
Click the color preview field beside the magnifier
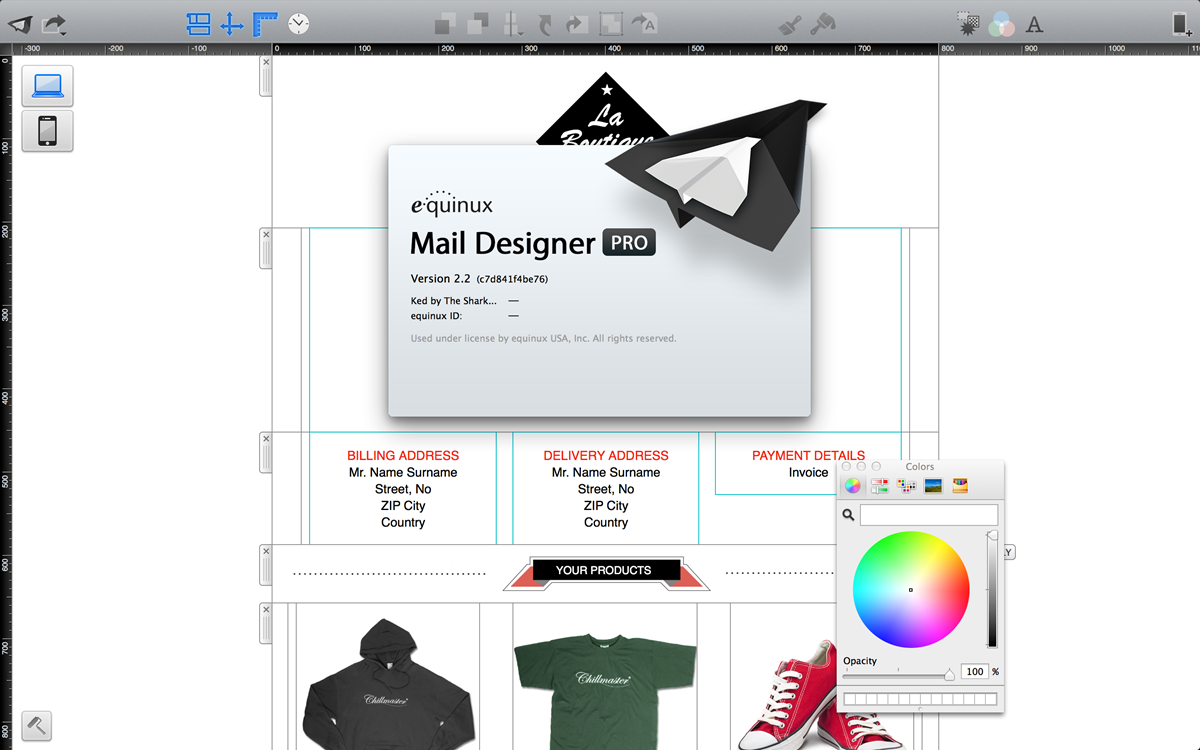click(x=929, y=515)
